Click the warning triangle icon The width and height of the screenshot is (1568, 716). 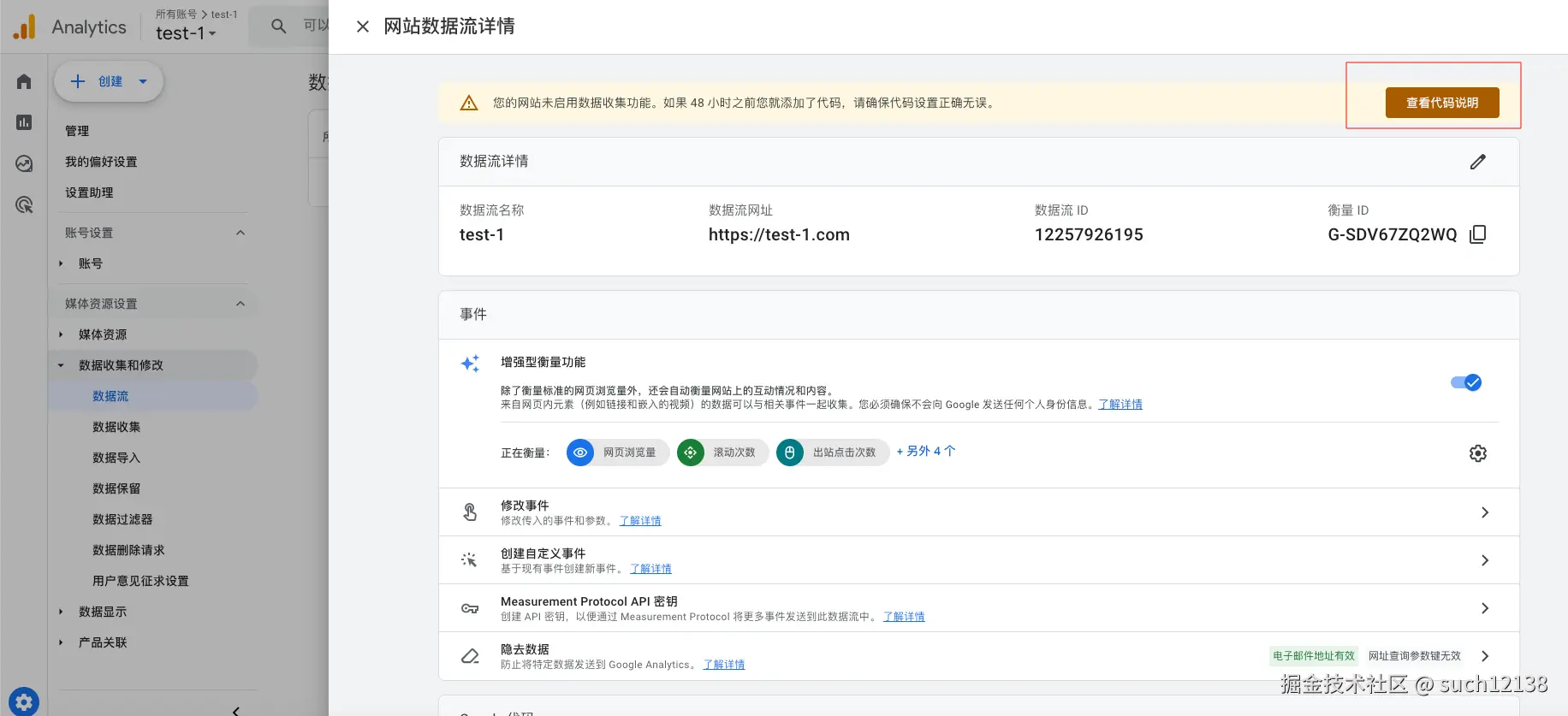click(x=469, y=103)
